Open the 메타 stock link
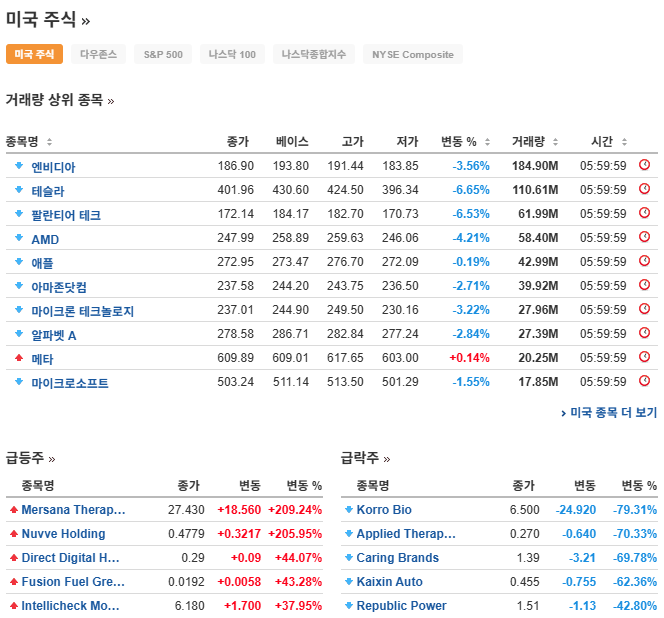This screenshot has width=664, height=618. (x=42, y=359)
